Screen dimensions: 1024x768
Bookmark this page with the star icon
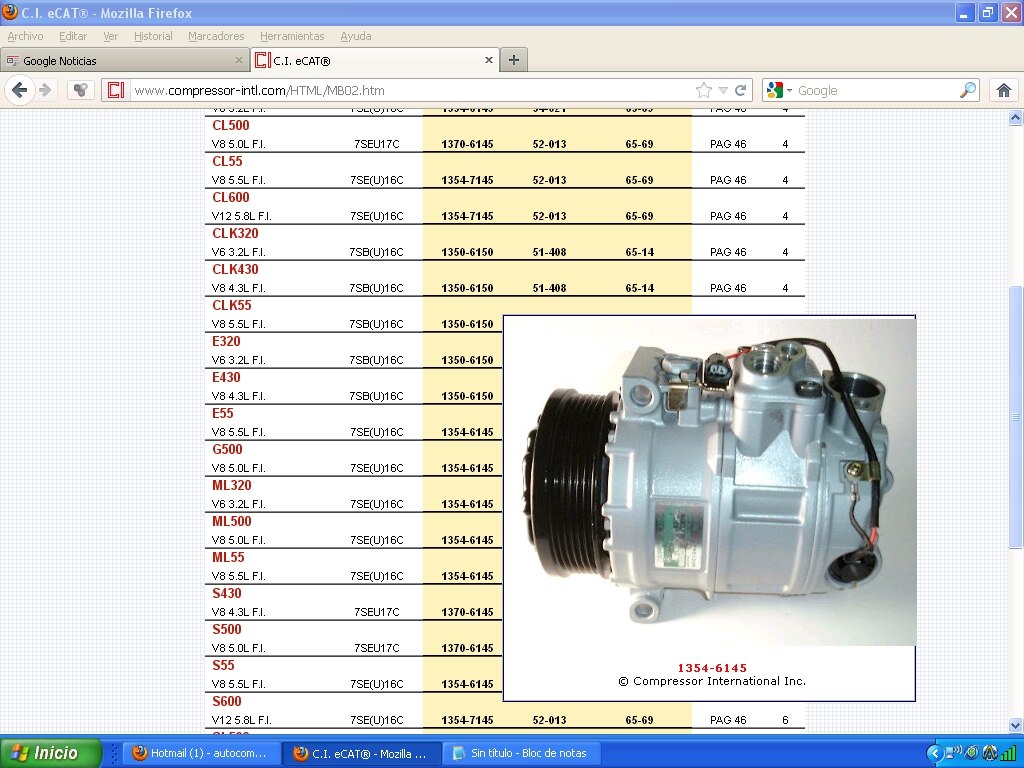[703, 90]
